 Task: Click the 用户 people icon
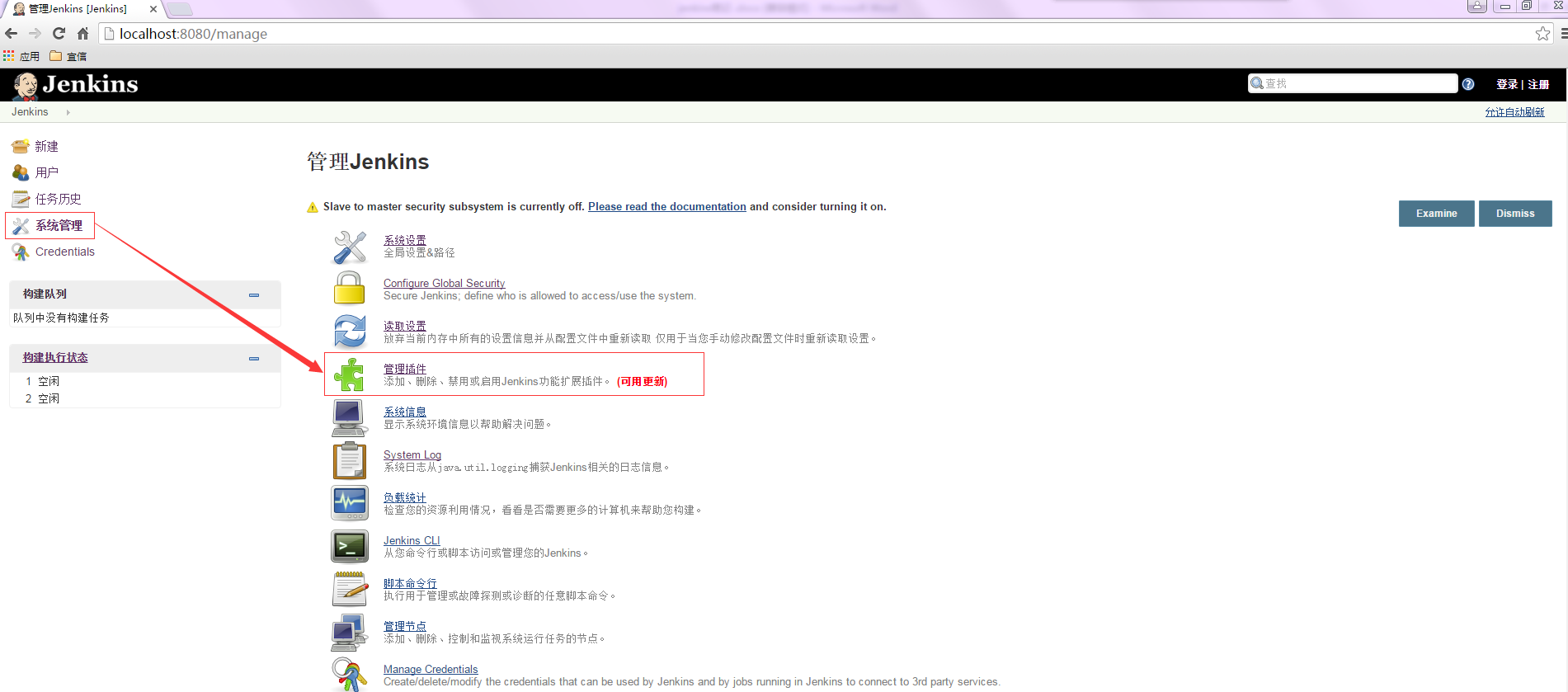pos(21,173)
